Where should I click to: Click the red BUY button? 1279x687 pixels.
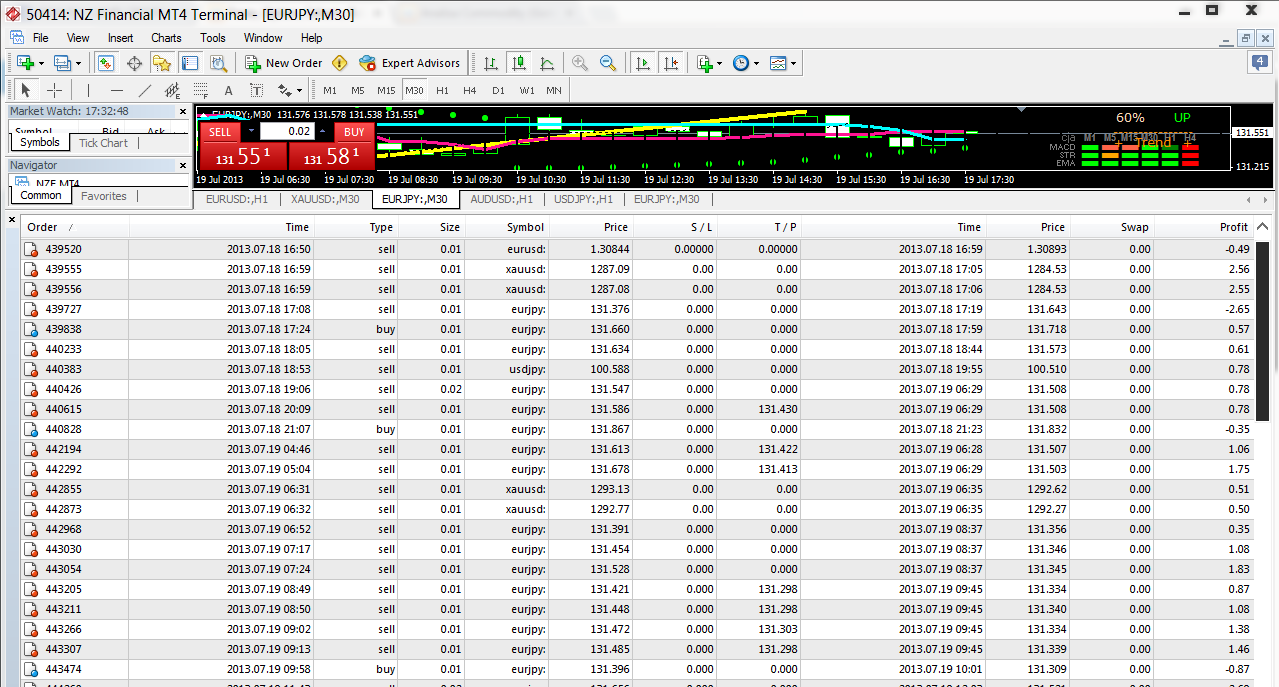click(354, 132)
